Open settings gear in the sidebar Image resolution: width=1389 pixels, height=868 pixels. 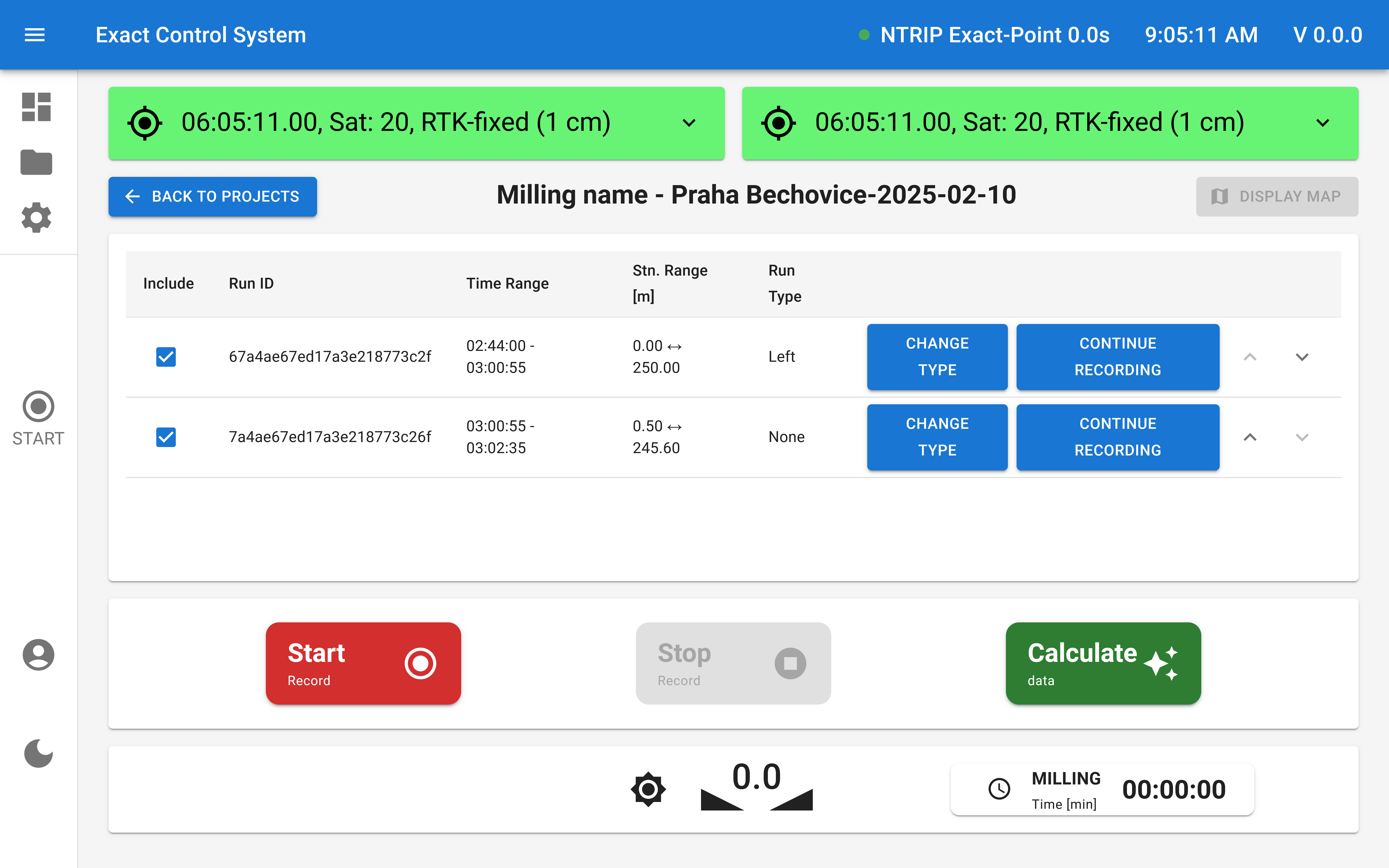(36, 218)
